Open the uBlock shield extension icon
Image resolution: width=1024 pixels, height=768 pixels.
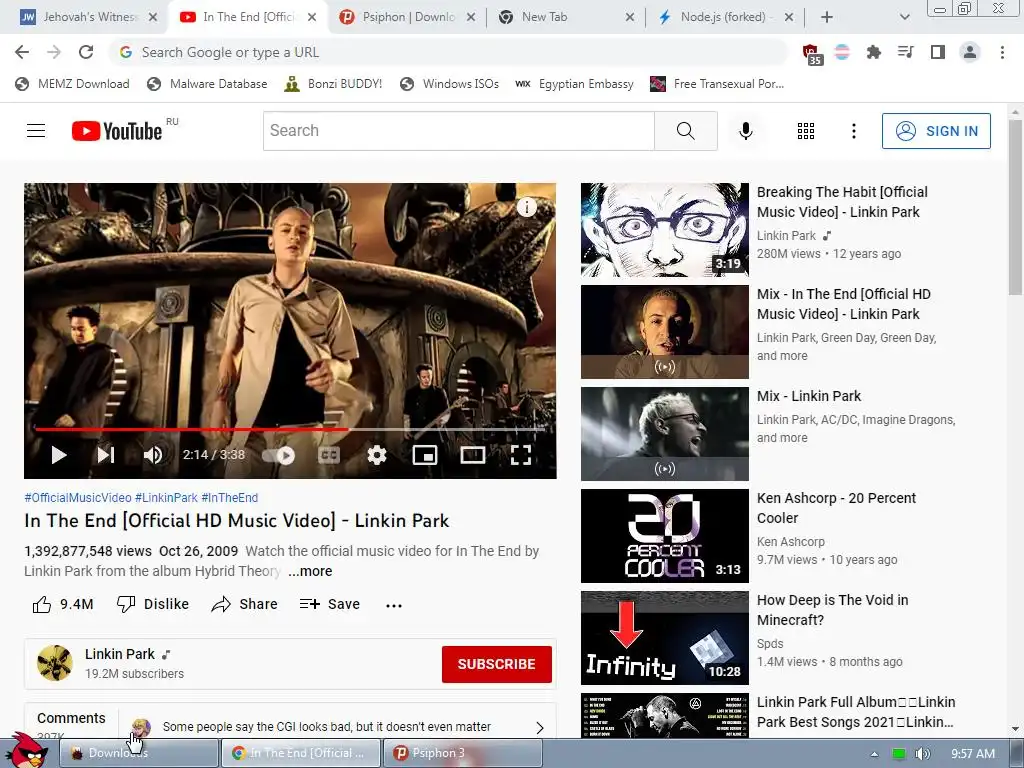click(x=812, y=54)
